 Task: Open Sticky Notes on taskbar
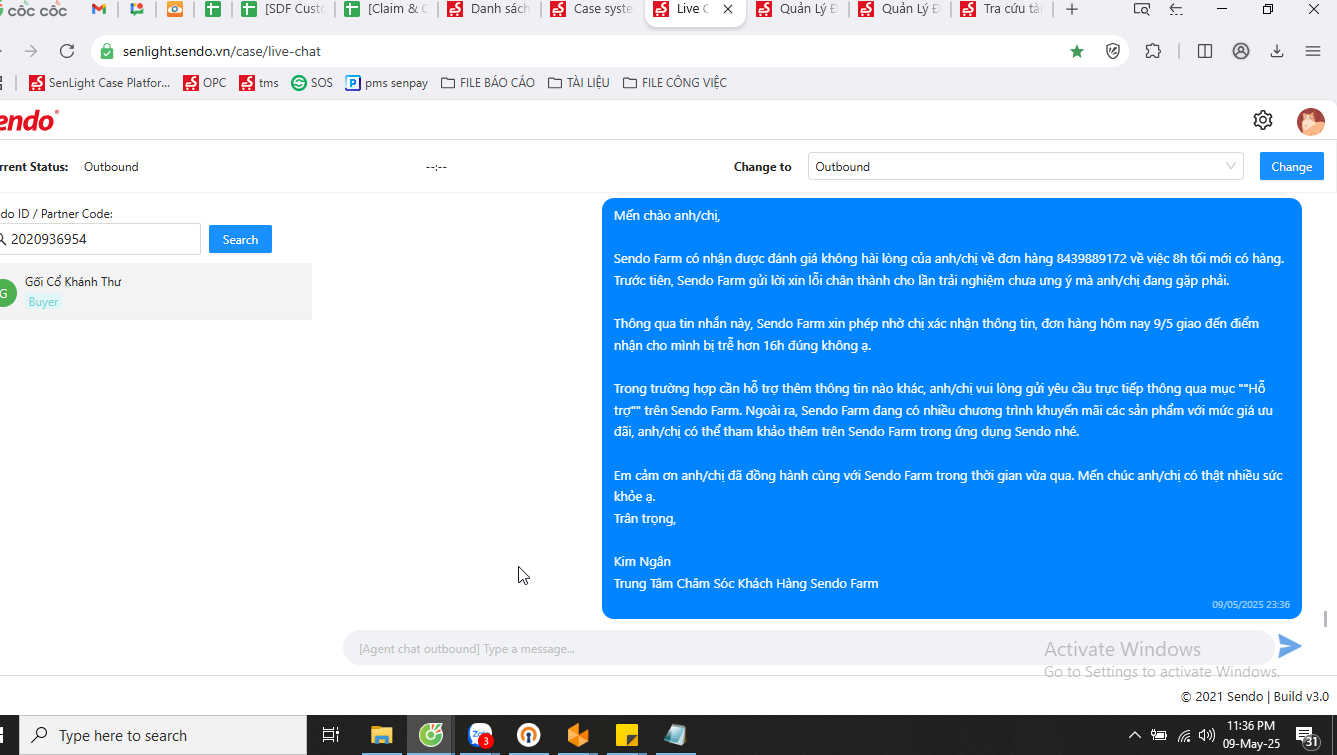(x=627, y=735)
